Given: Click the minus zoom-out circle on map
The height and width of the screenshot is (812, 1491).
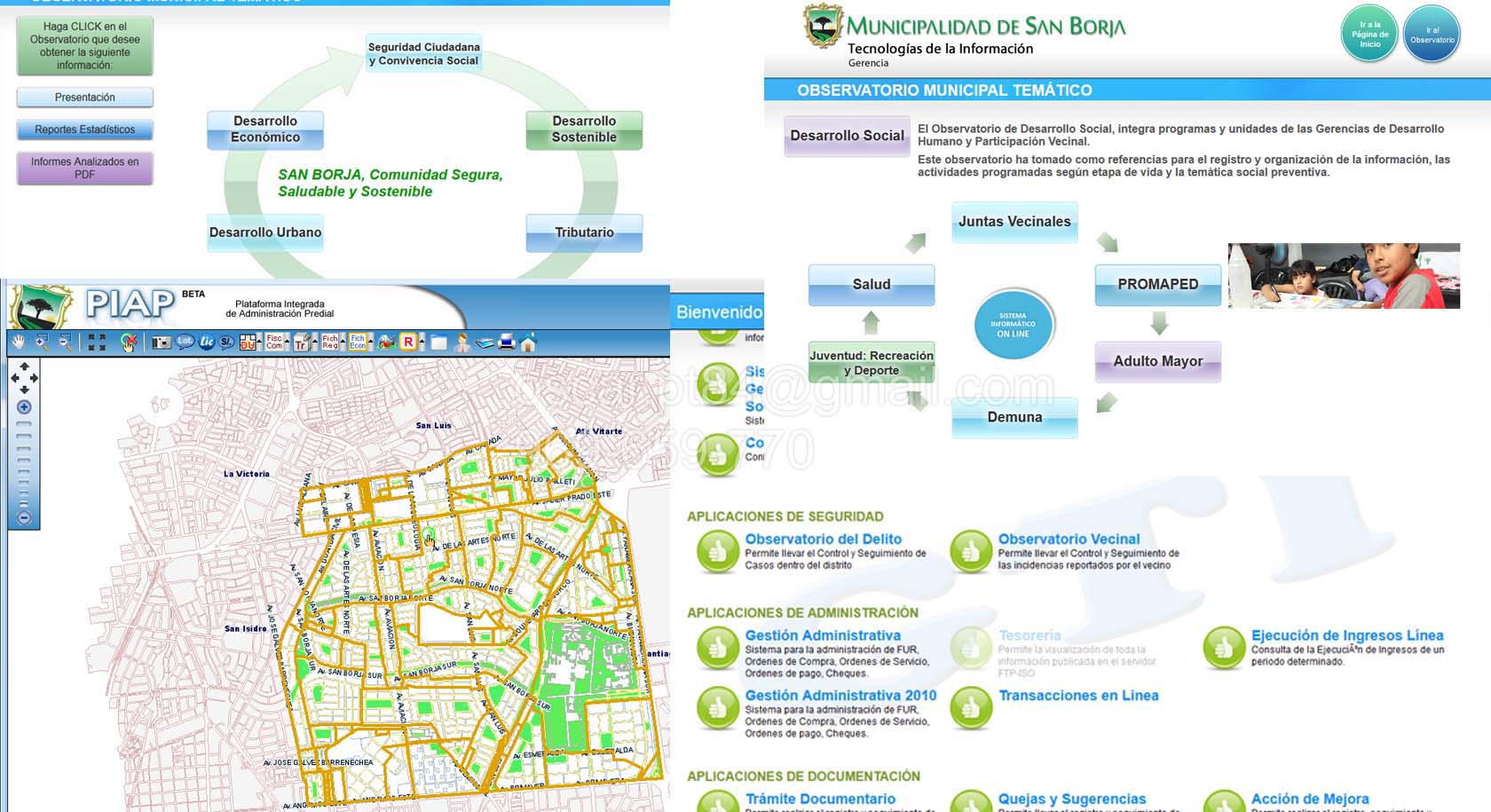Looking at the screenshot, I should coord(24,517).
